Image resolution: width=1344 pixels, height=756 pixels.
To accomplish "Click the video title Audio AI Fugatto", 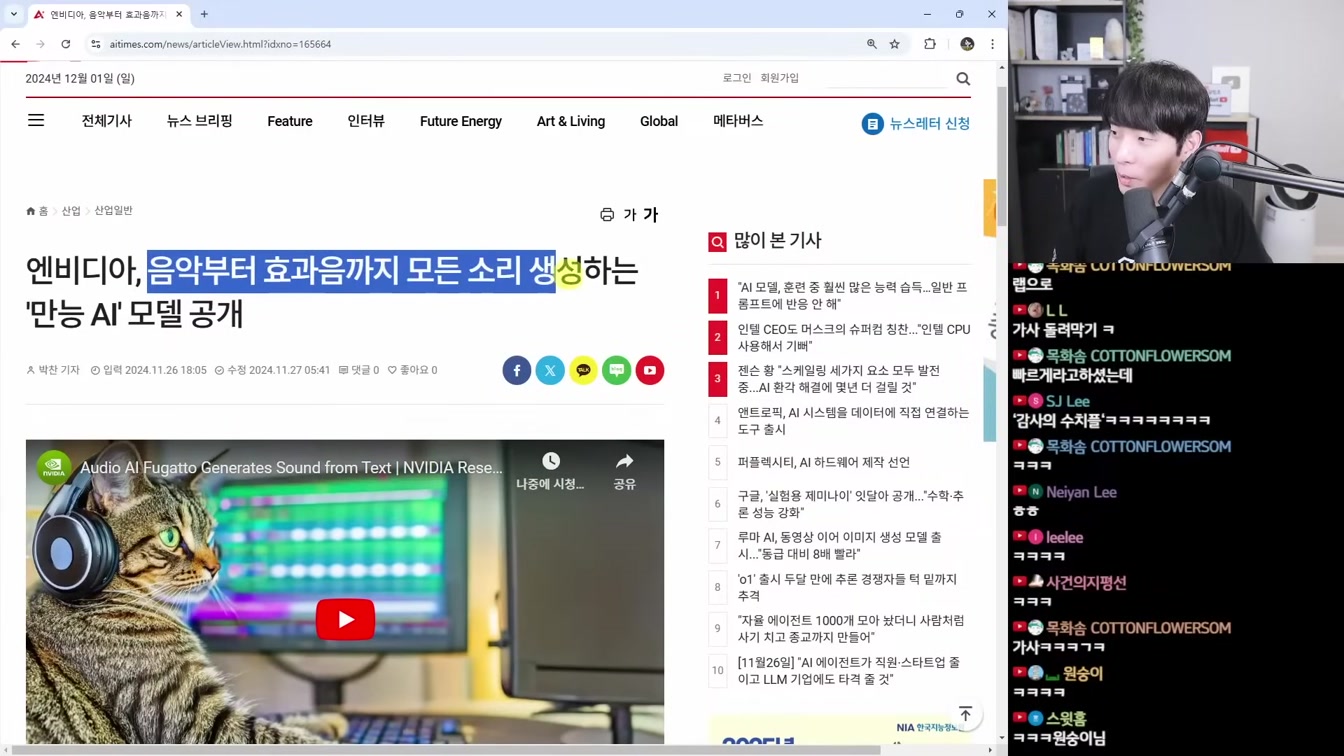I will tap(291, 468).
